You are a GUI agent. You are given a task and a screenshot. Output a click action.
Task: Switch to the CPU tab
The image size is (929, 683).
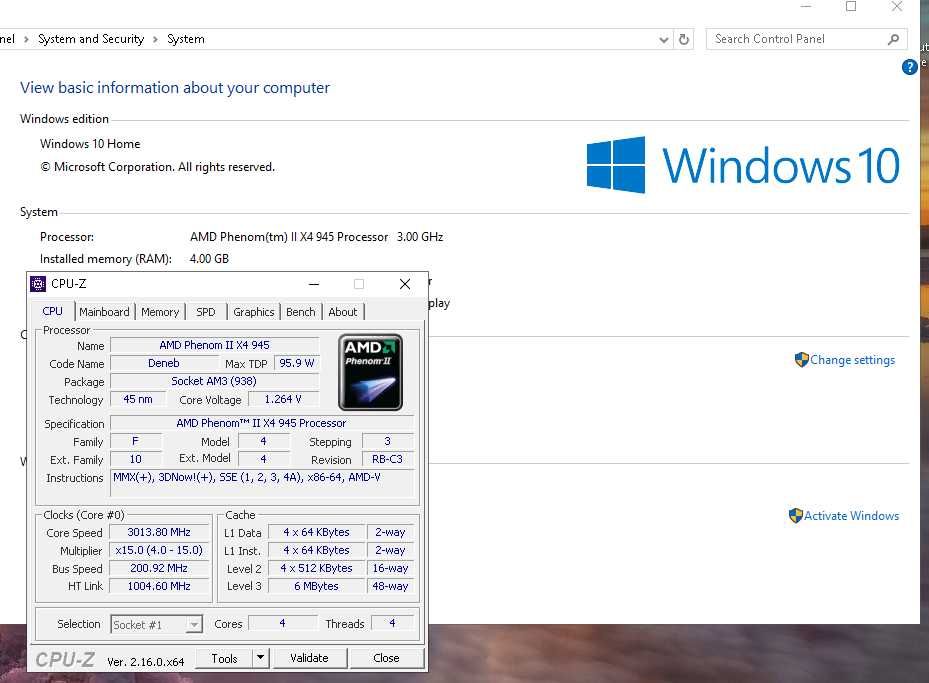[x=52, y=311]
